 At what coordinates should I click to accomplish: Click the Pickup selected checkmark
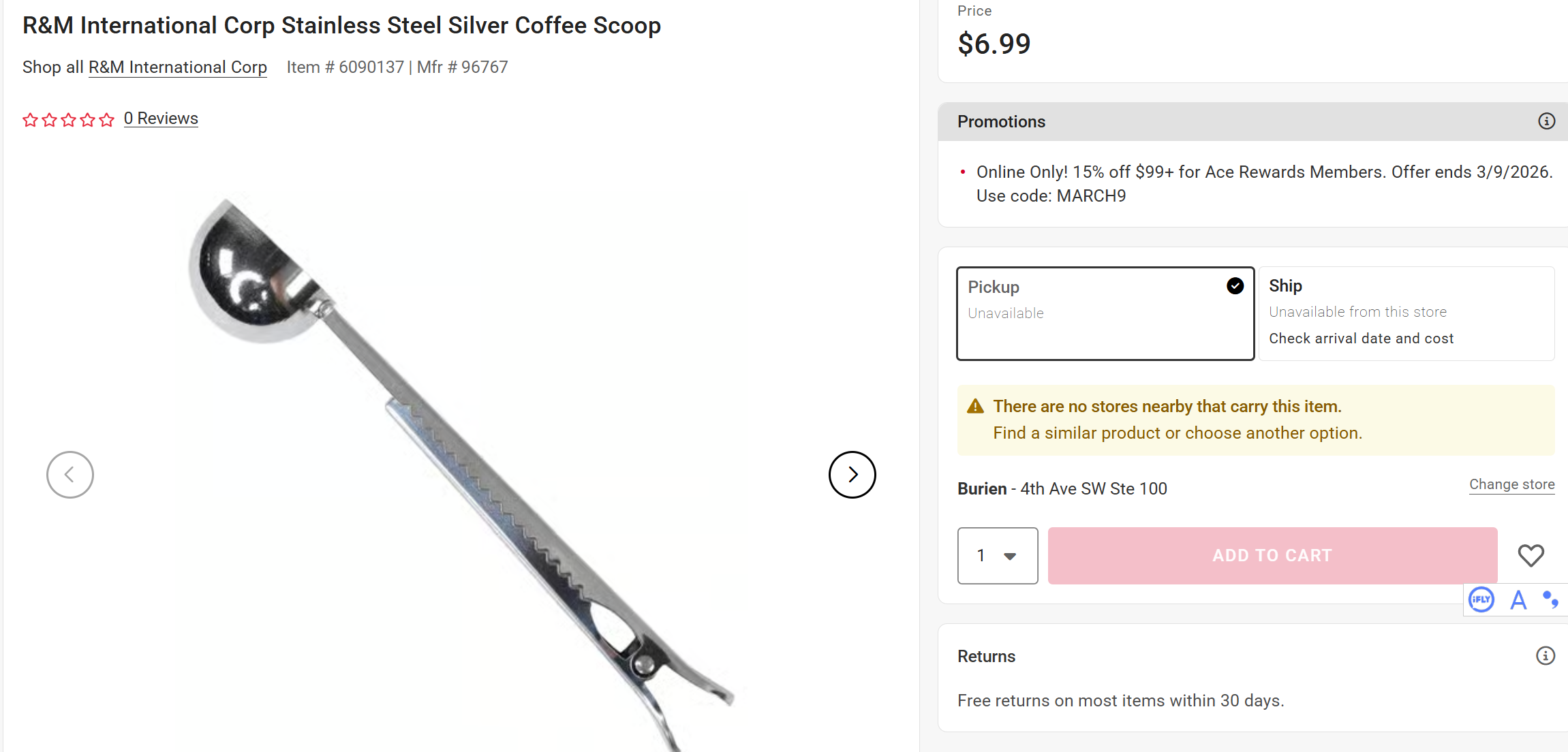[x=1235, y=286]
